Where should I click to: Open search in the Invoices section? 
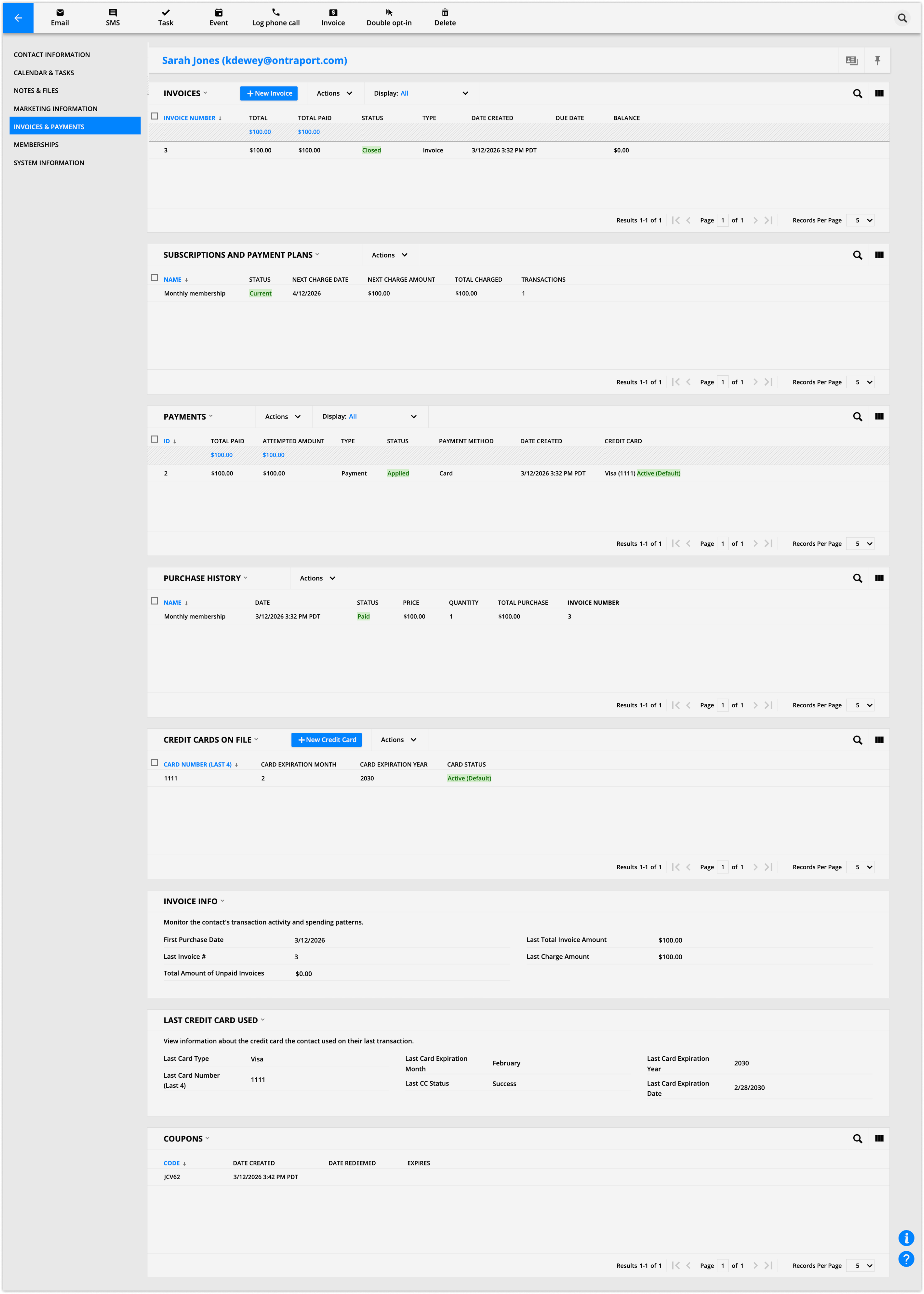857,93
